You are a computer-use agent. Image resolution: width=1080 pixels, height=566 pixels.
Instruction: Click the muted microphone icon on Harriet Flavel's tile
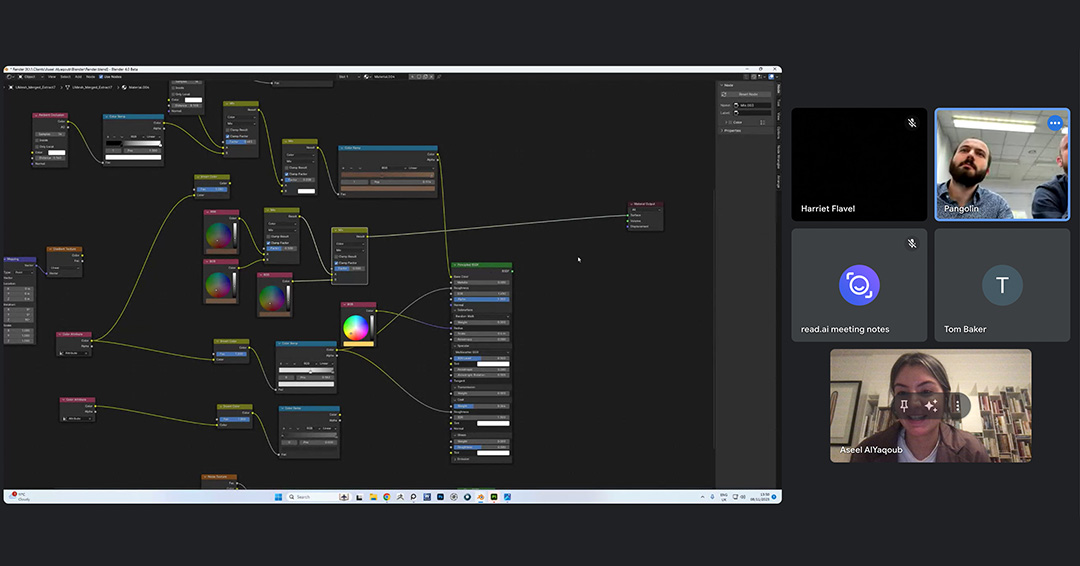pos(911,123)
